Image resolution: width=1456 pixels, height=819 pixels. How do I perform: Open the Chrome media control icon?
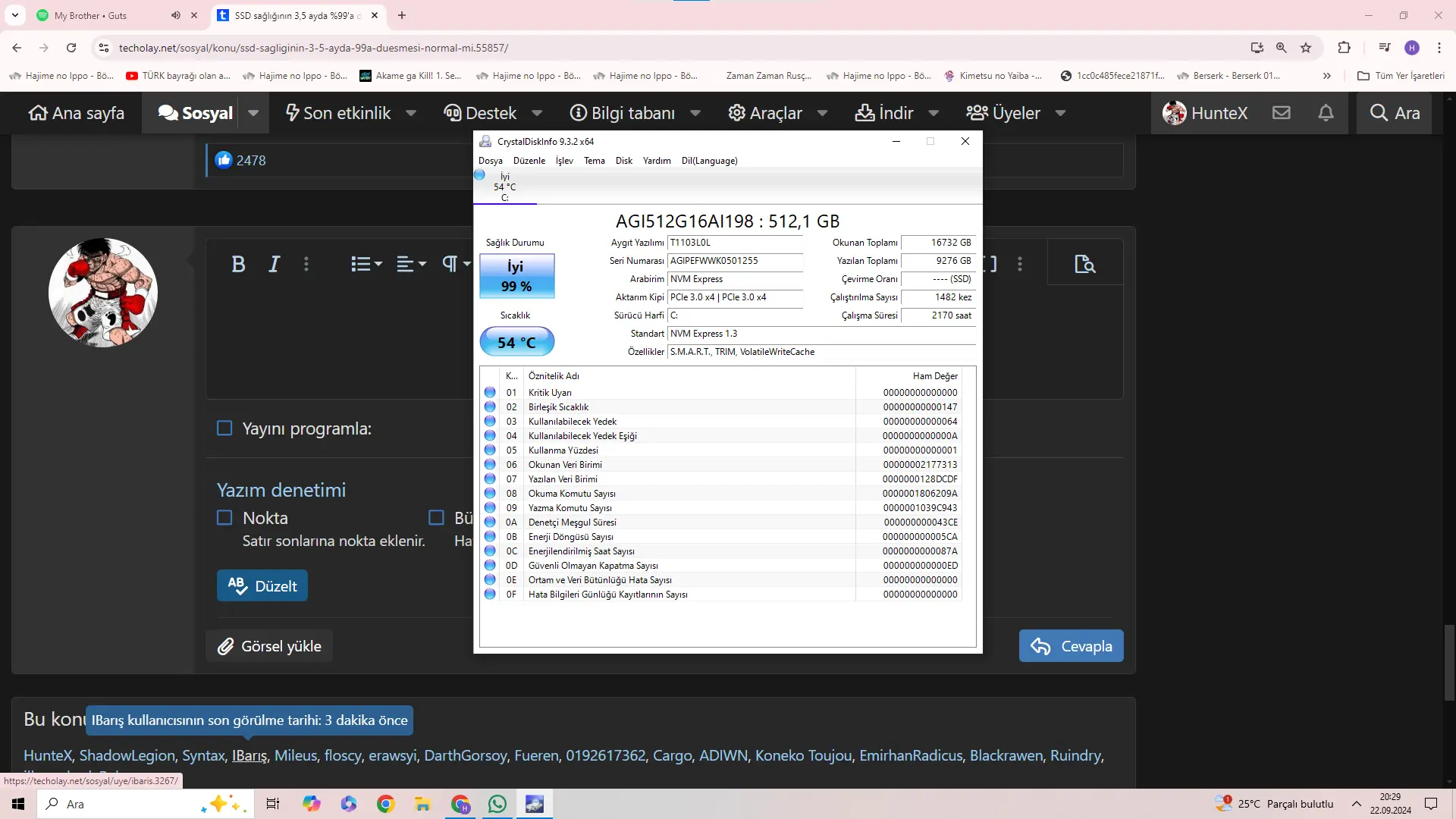coord(1385,48)
